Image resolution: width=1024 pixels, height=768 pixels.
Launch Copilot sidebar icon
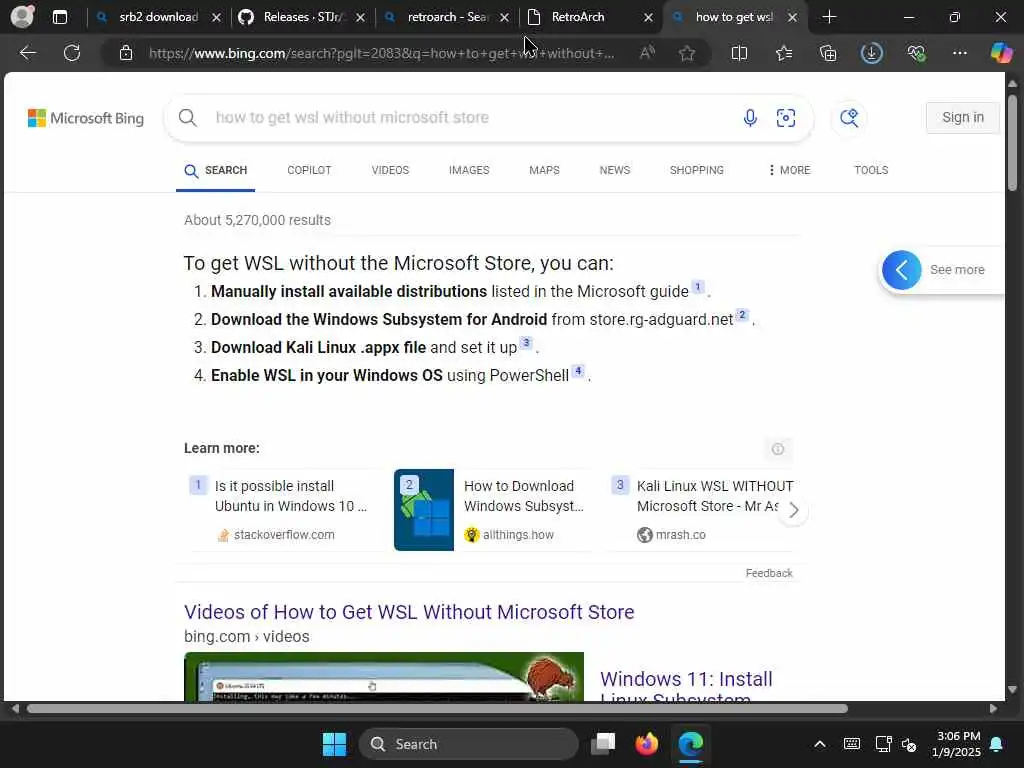pyautogui.click(x=1001, y=52)
